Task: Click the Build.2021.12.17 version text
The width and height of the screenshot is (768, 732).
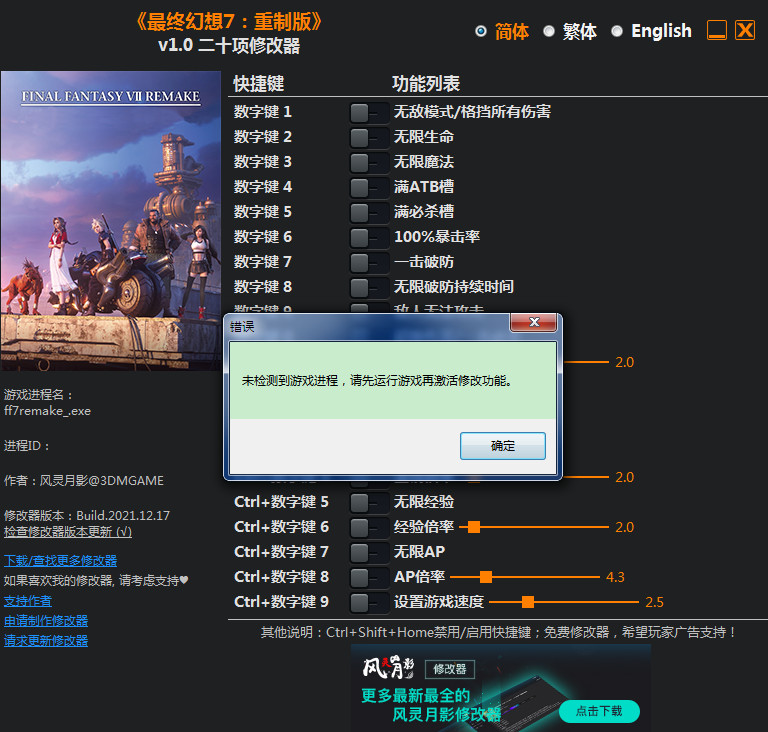Action: (123, 515)
